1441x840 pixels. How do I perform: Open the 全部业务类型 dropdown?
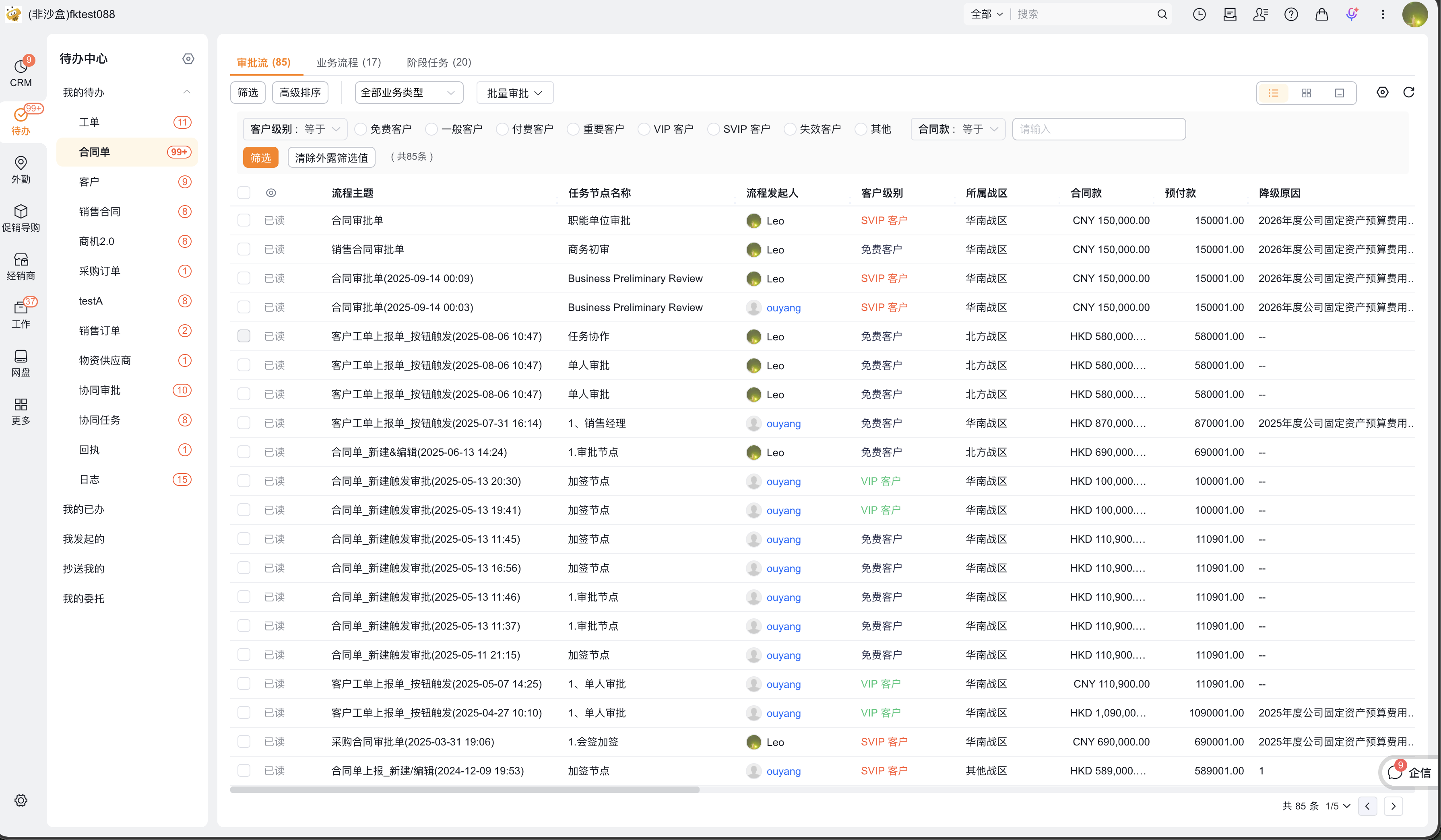point(409,93)
